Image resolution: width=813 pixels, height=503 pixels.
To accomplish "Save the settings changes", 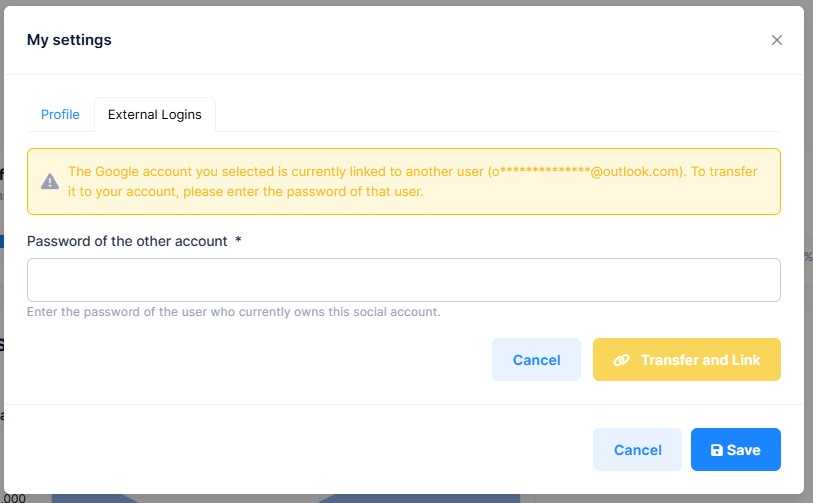I will tap(735, 450).
